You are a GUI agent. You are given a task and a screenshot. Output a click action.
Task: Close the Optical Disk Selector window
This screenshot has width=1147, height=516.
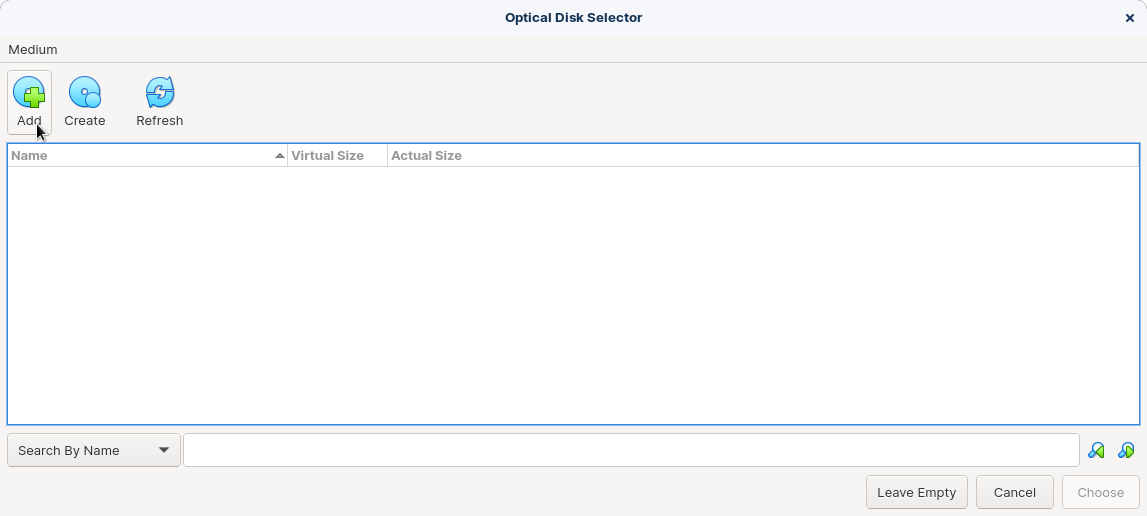[x=1129, y=18]
